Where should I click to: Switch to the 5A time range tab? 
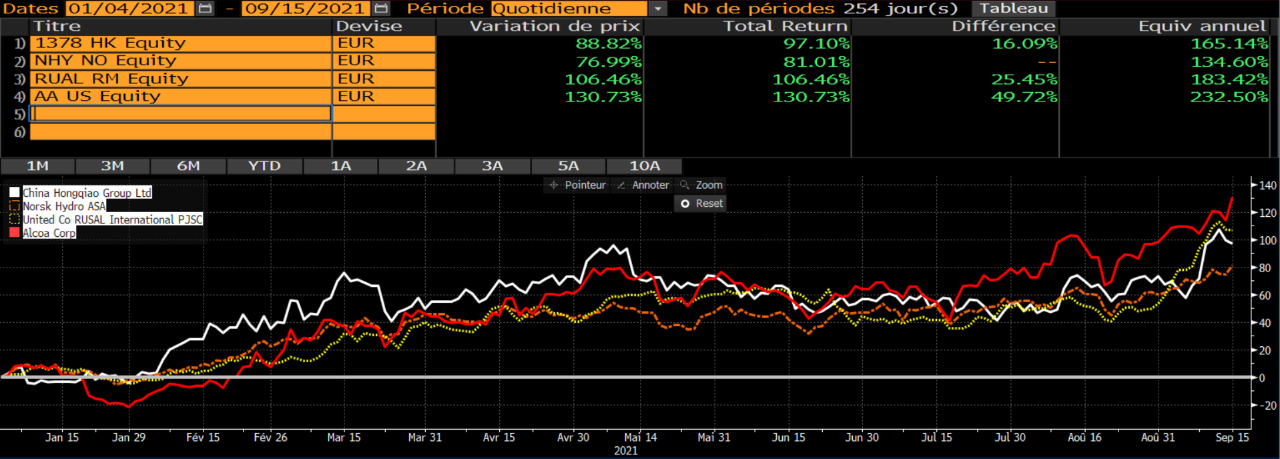click(569, 166)
